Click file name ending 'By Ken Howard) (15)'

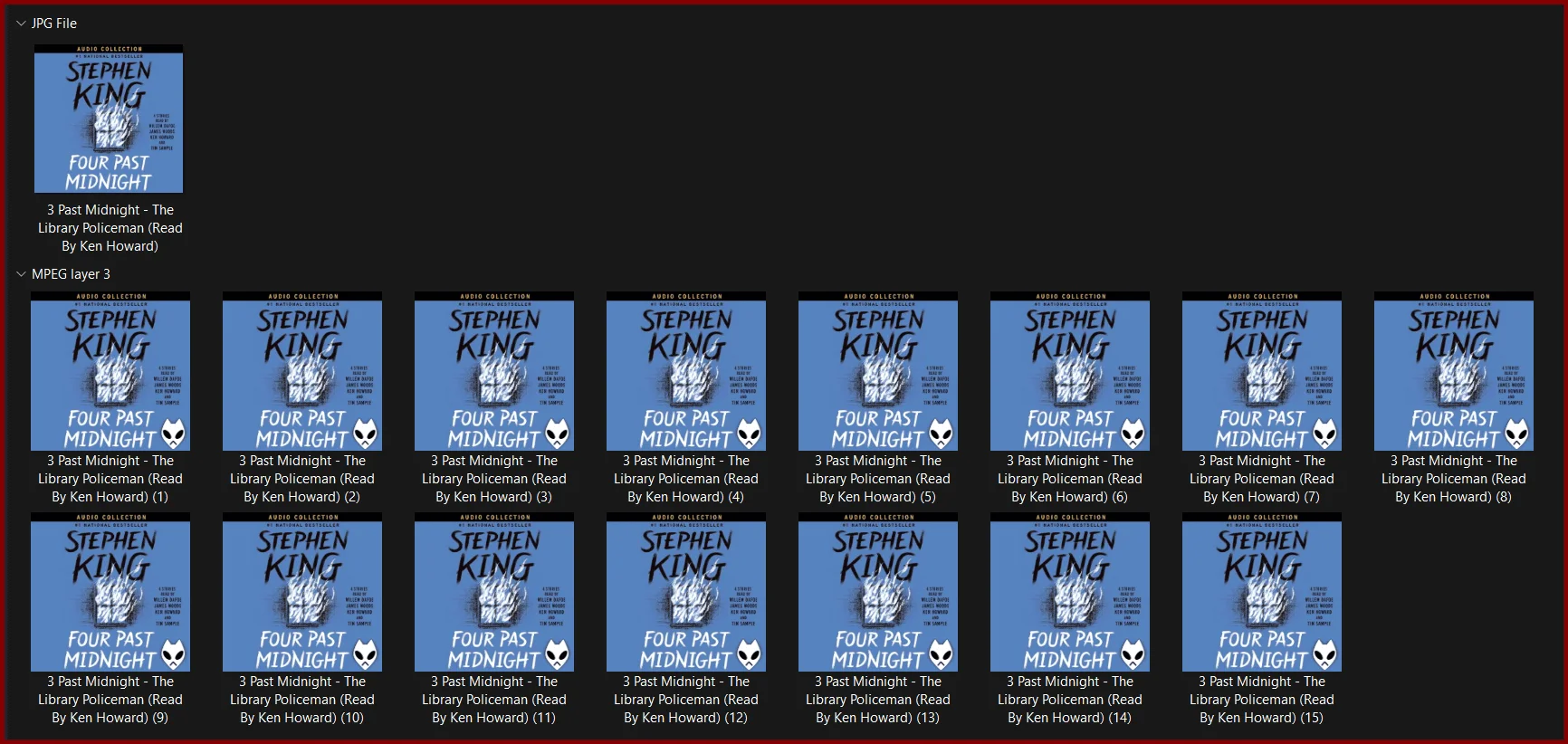tap(1262, 700)
